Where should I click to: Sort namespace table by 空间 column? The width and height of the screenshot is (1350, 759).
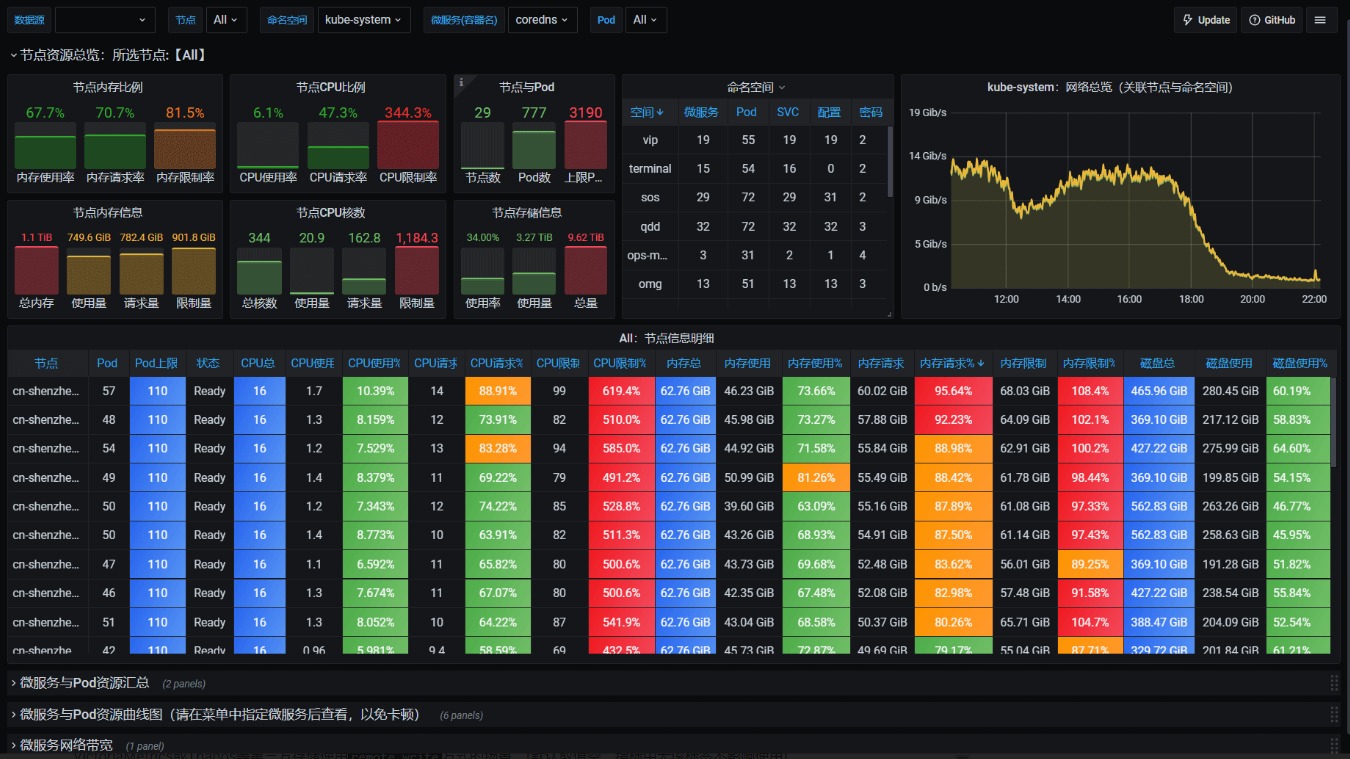point(647,112)
